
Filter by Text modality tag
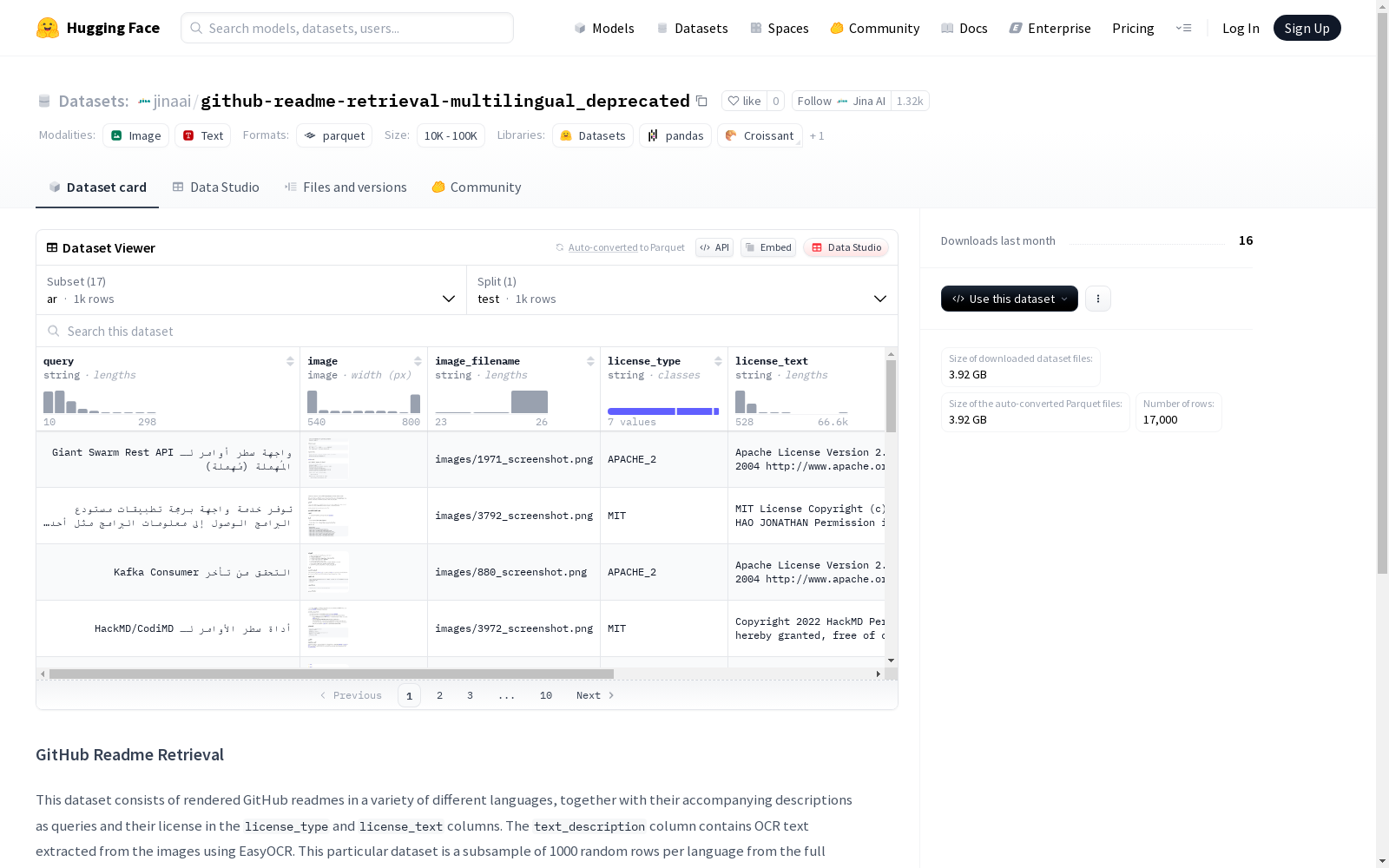point(203,135)
